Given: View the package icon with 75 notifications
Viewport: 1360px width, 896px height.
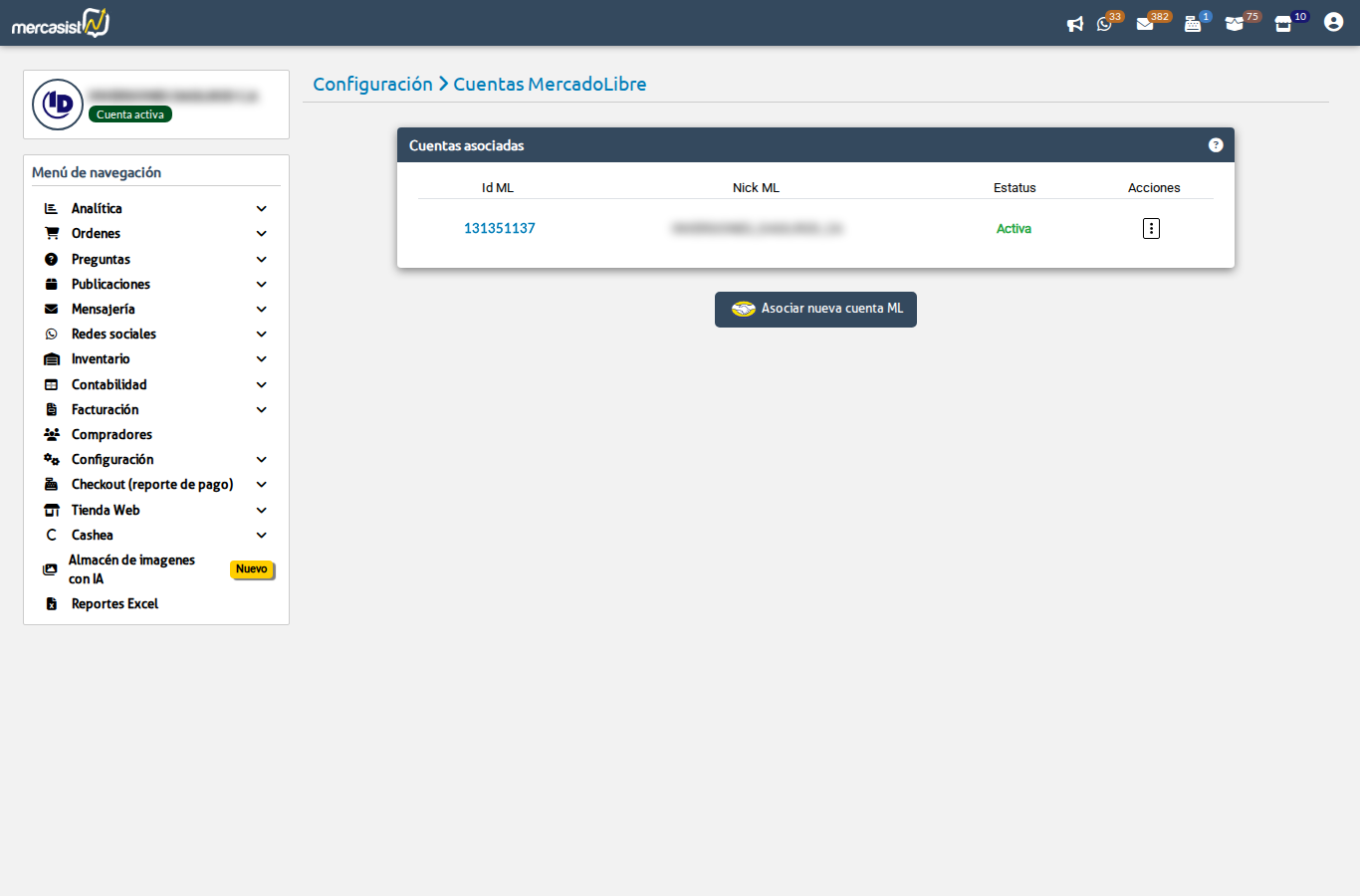Looking at the screenshot, I should coord(1237,24).
